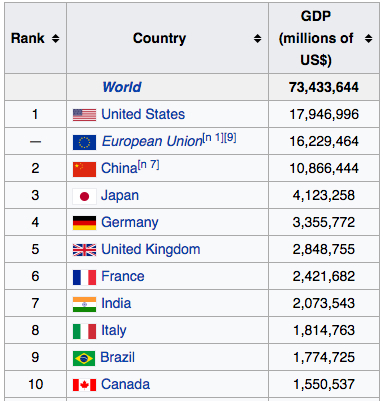The height and width of the screenshot is (401, 383).
Task: Click the European Union flag icon
Action: coord(84,142)
